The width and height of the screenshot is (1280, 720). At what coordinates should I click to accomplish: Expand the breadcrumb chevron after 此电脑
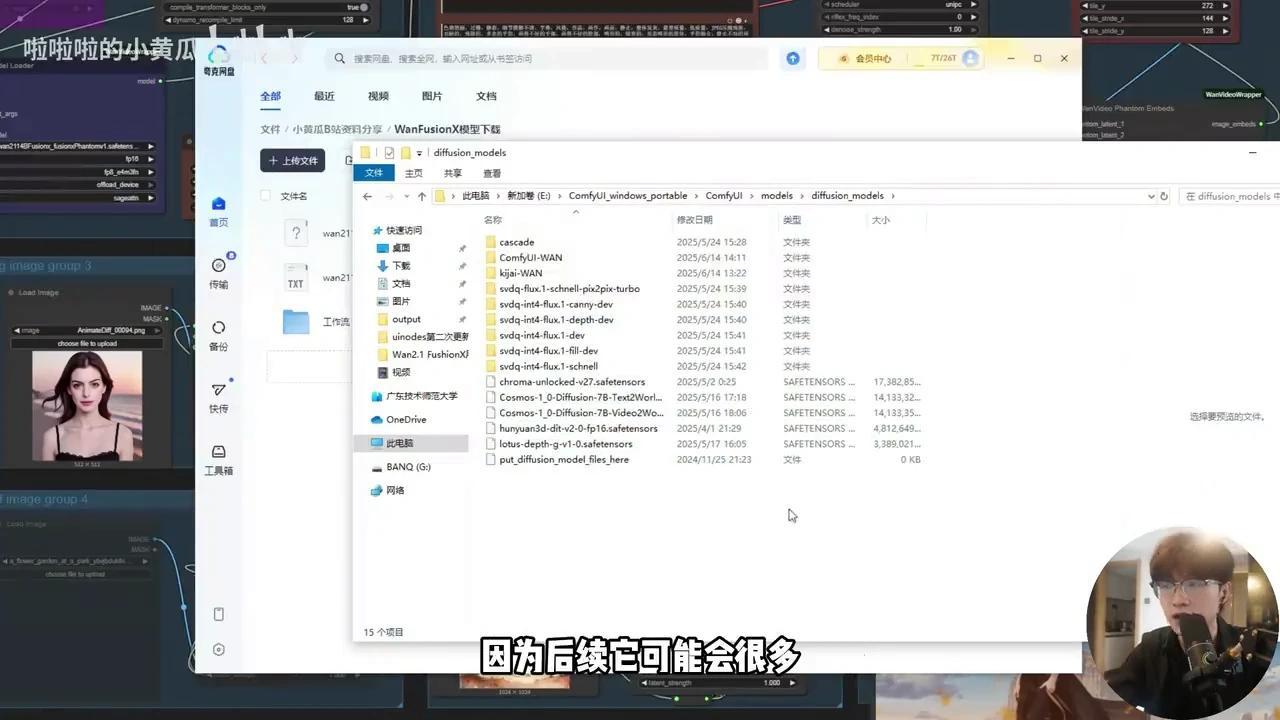(498, 196)
